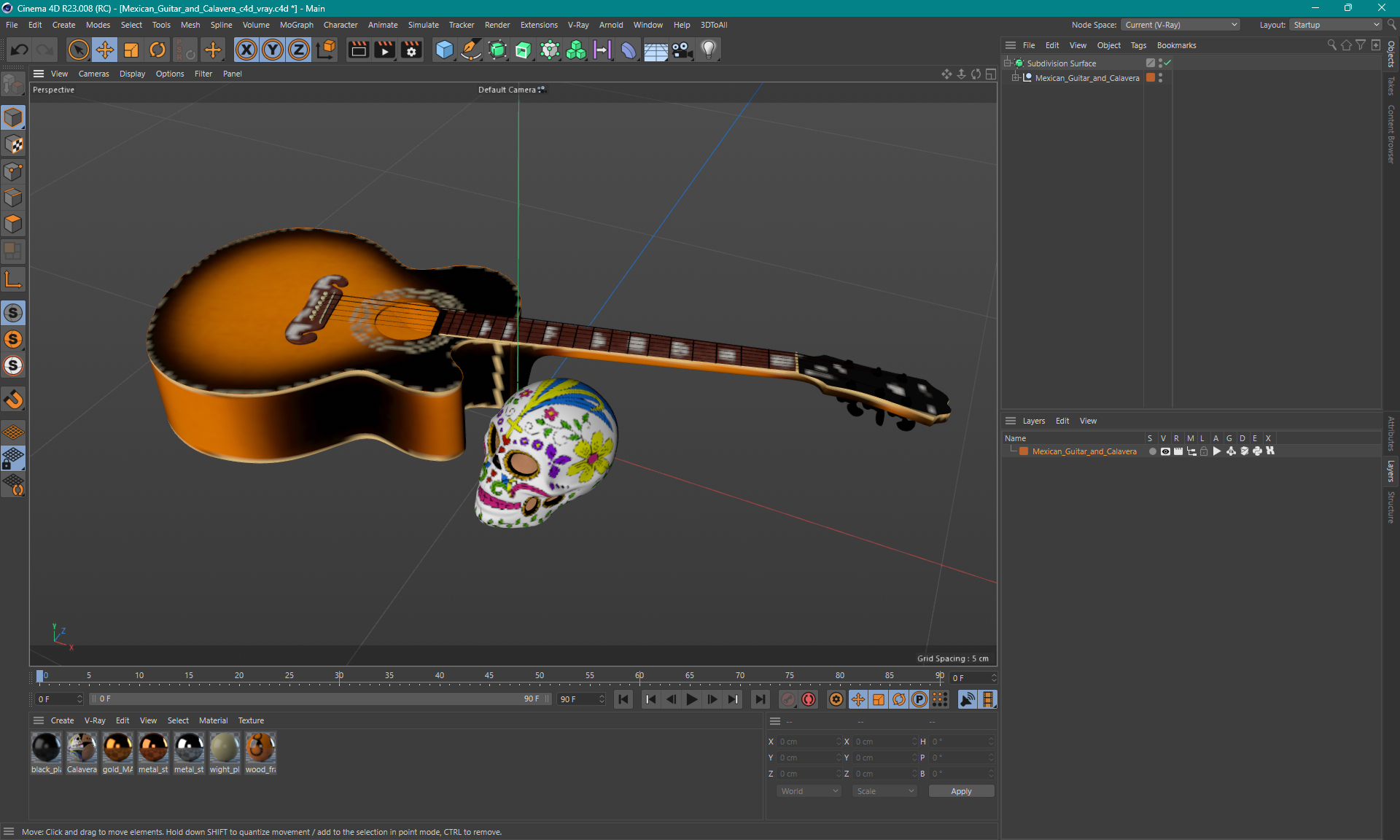This screenshot has height=840, width=1400.
Task: Click the Apply button
Action: [x=961, y=791]
